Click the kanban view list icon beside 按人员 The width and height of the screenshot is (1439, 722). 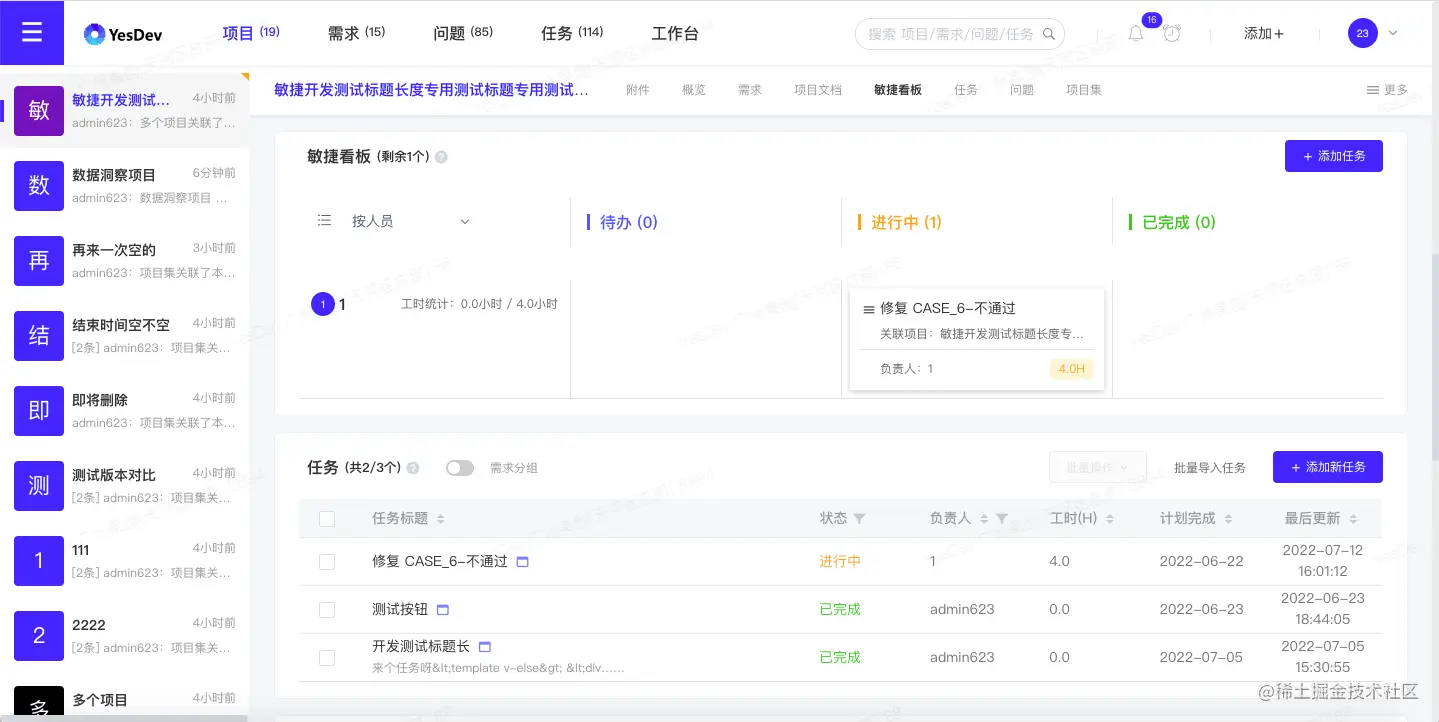(x=323, y=221)
